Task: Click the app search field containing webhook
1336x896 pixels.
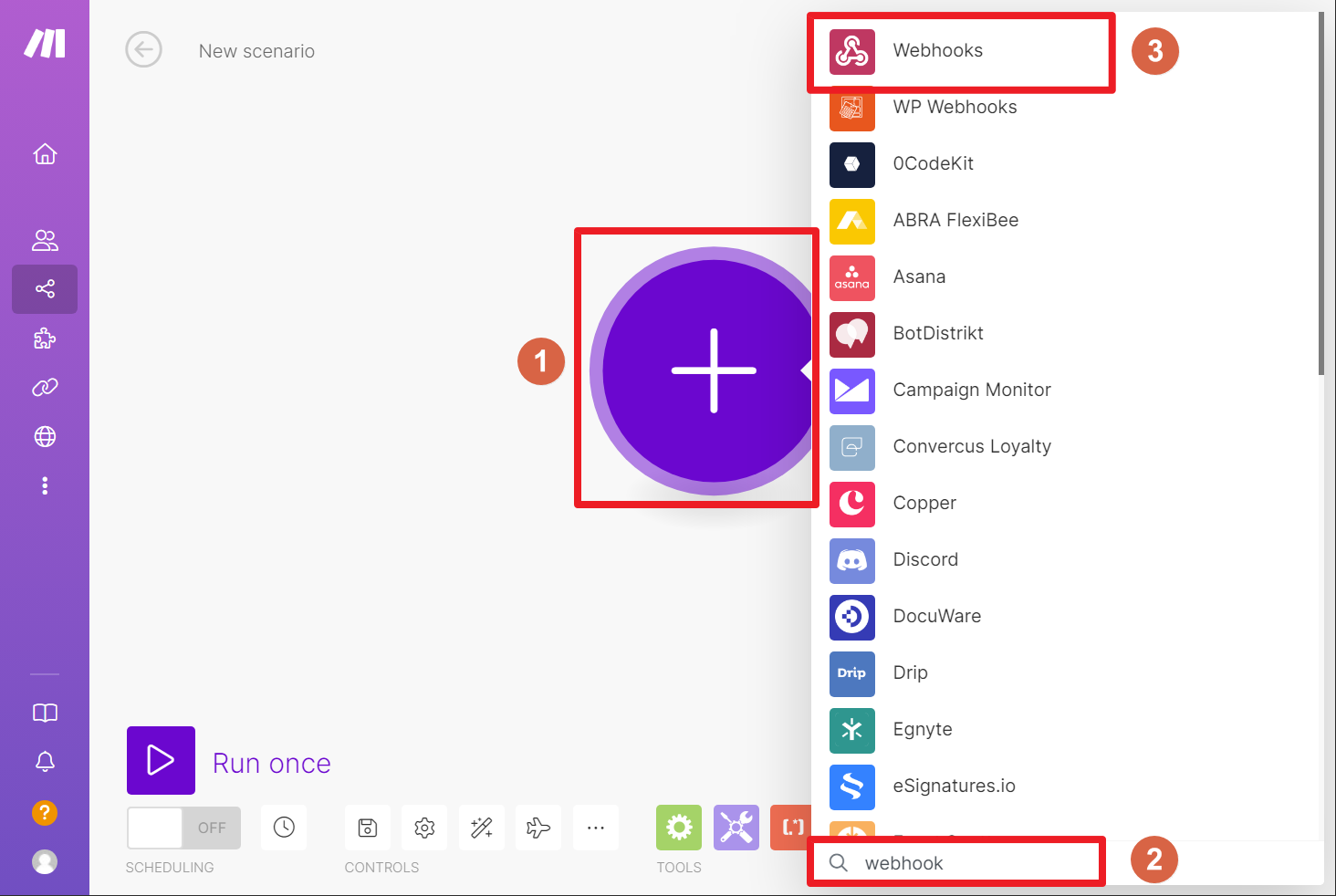Action: pos(1068,863)
